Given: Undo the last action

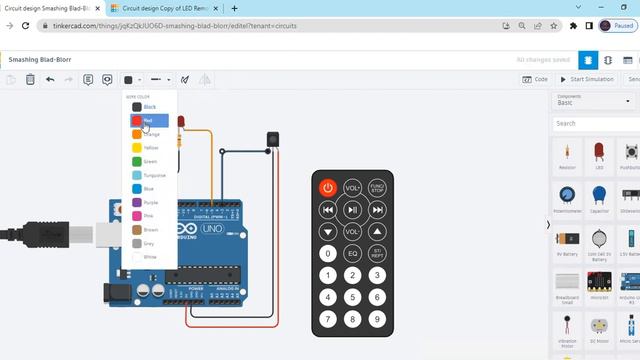Looking at the screenshot, I should (x=50, y=79).
